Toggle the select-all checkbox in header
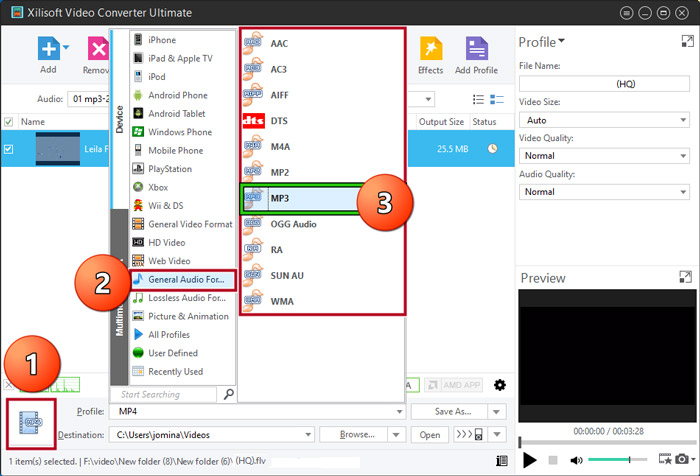Viewport: 700px width, 476px height. pos(9,122)
